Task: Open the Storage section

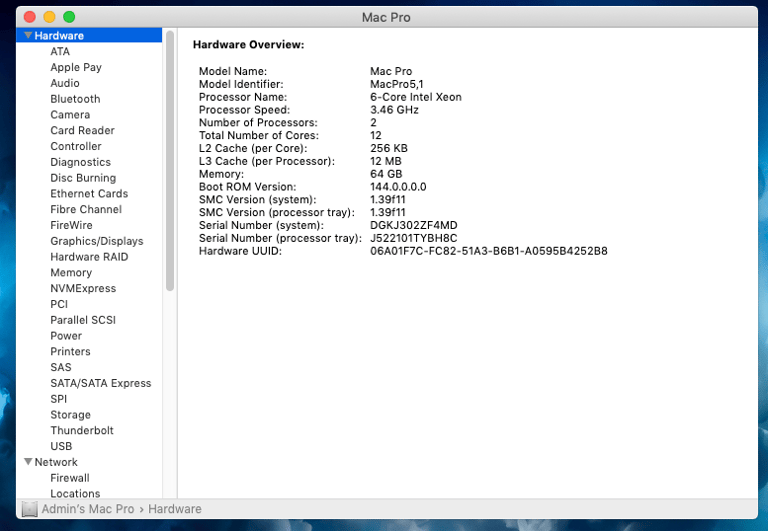Action: (x=70, y=414)
